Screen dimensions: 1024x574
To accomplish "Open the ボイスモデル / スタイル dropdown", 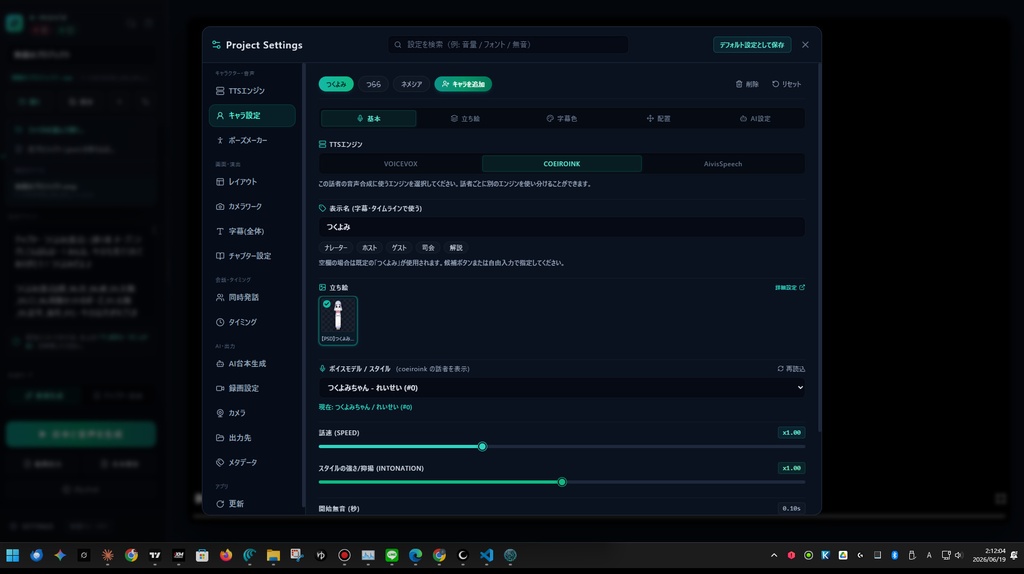I will pyautogui.click(x=562, y=388).
